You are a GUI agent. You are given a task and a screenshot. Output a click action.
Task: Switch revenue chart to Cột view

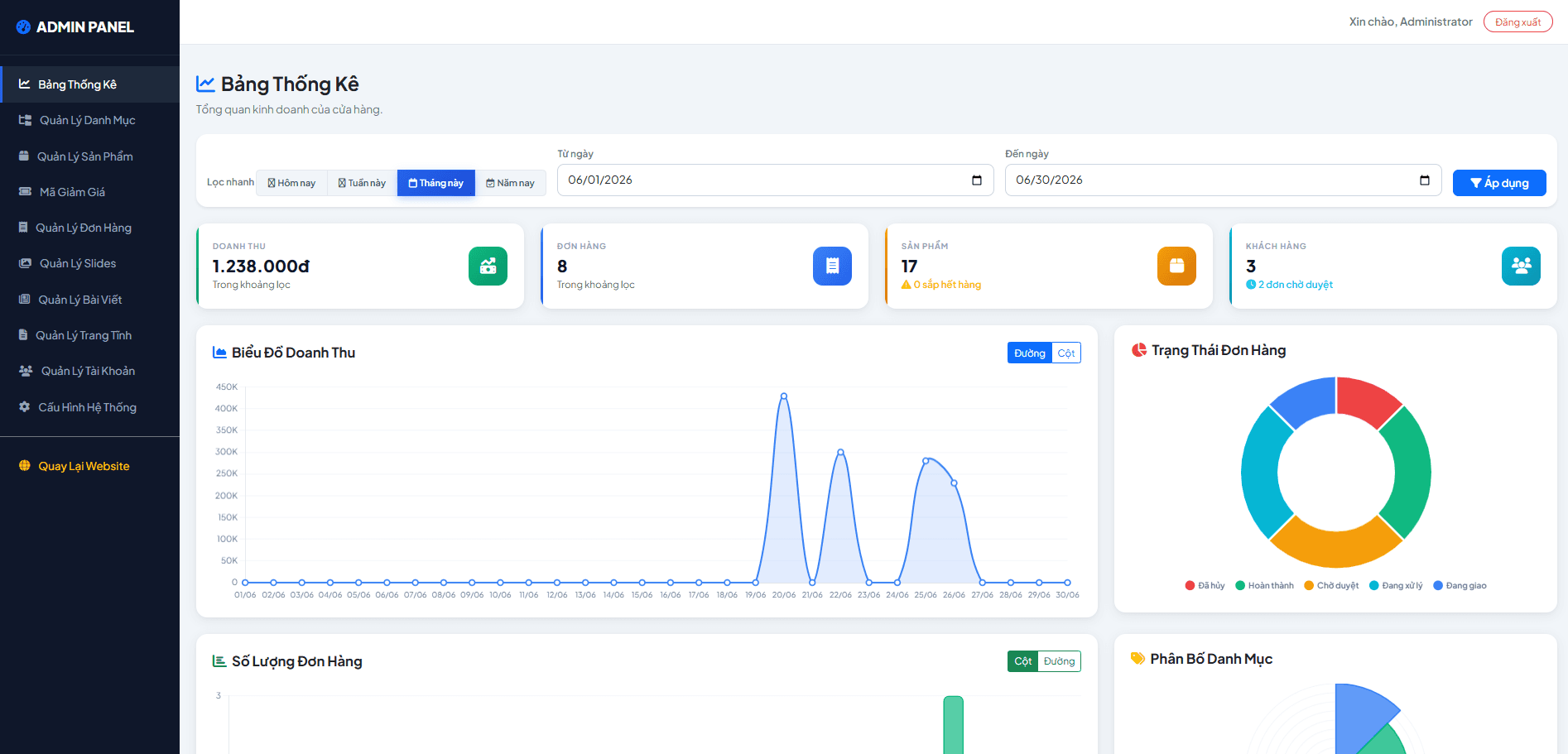1066,353
